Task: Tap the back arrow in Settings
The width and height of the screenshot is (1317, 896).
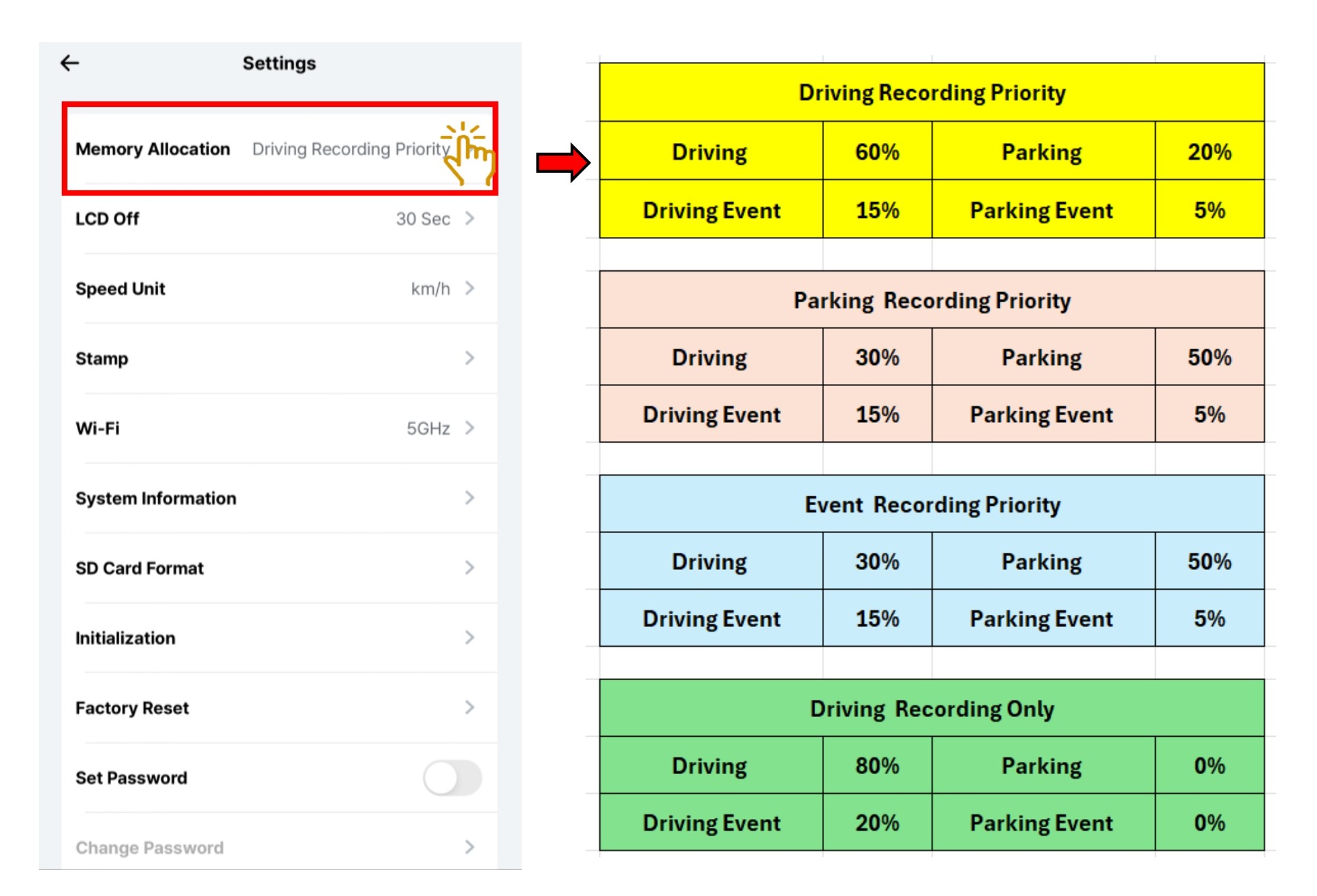Action: [x=70, y=63]
